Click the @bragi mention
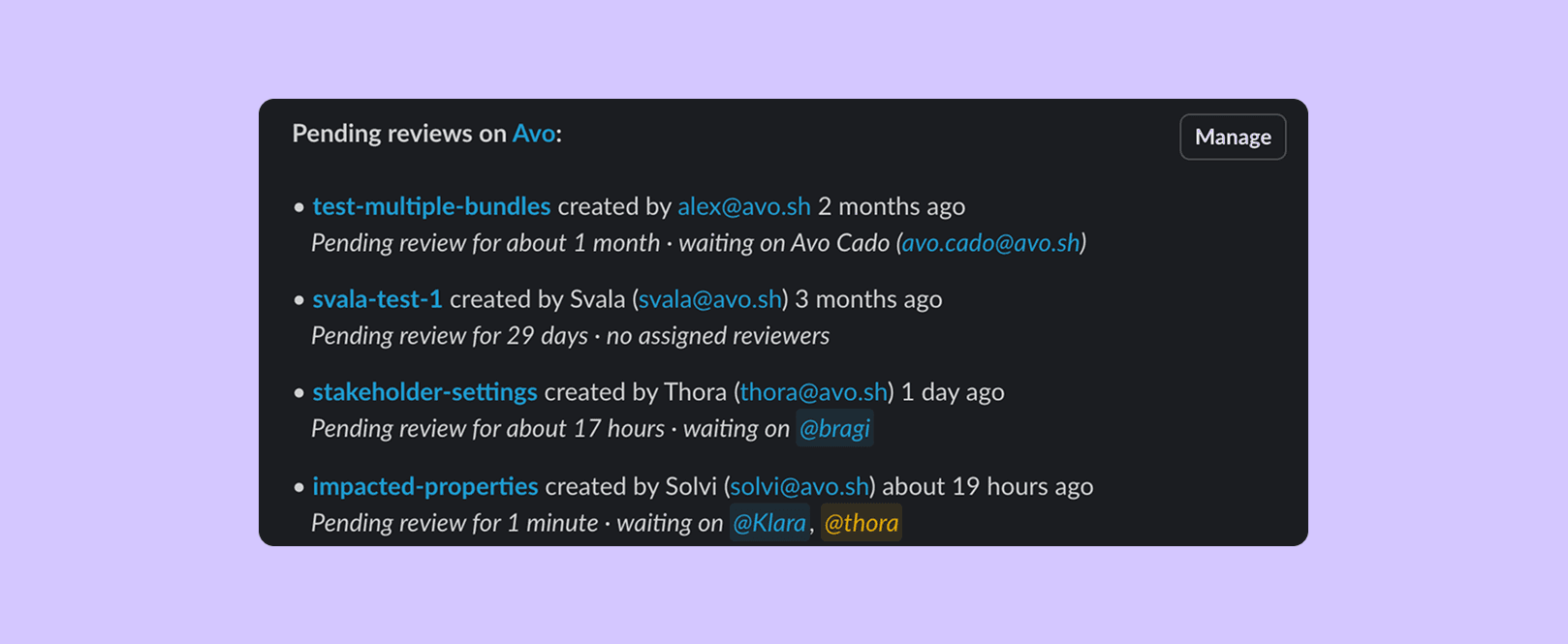This screenshot has height=644, width=1568. (834, 428)
